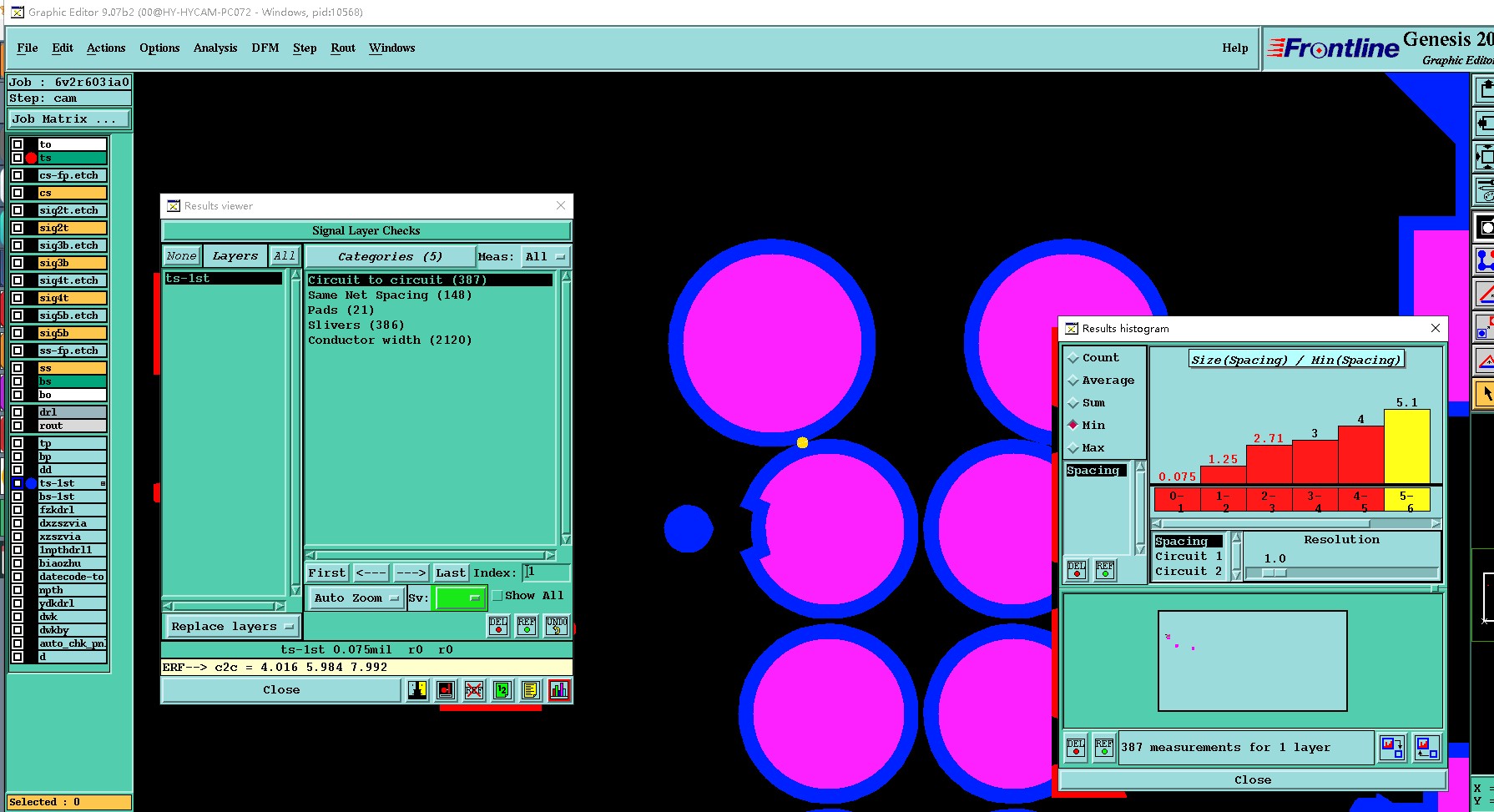Screen dimensions: 1494x812
Task: Click the red 4-5 histogram bar
Action: [x=1361, y=455]
